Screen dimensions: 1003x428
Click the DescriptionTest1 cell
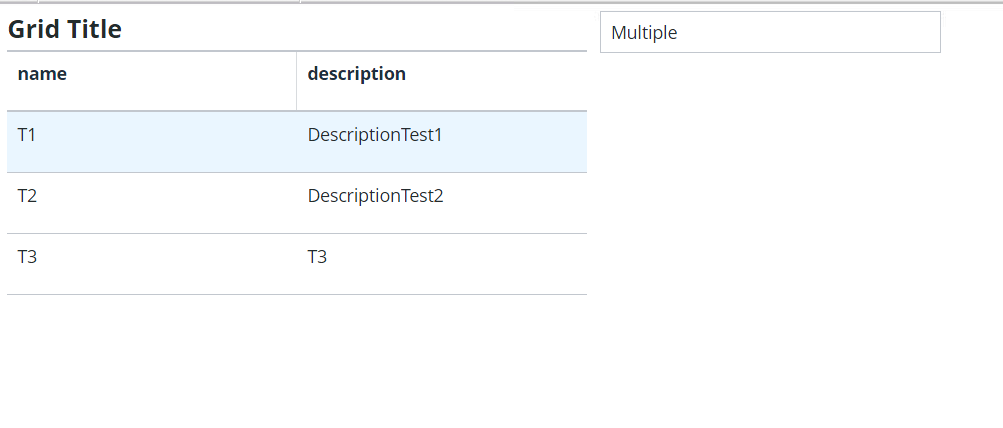pos(375,135)
